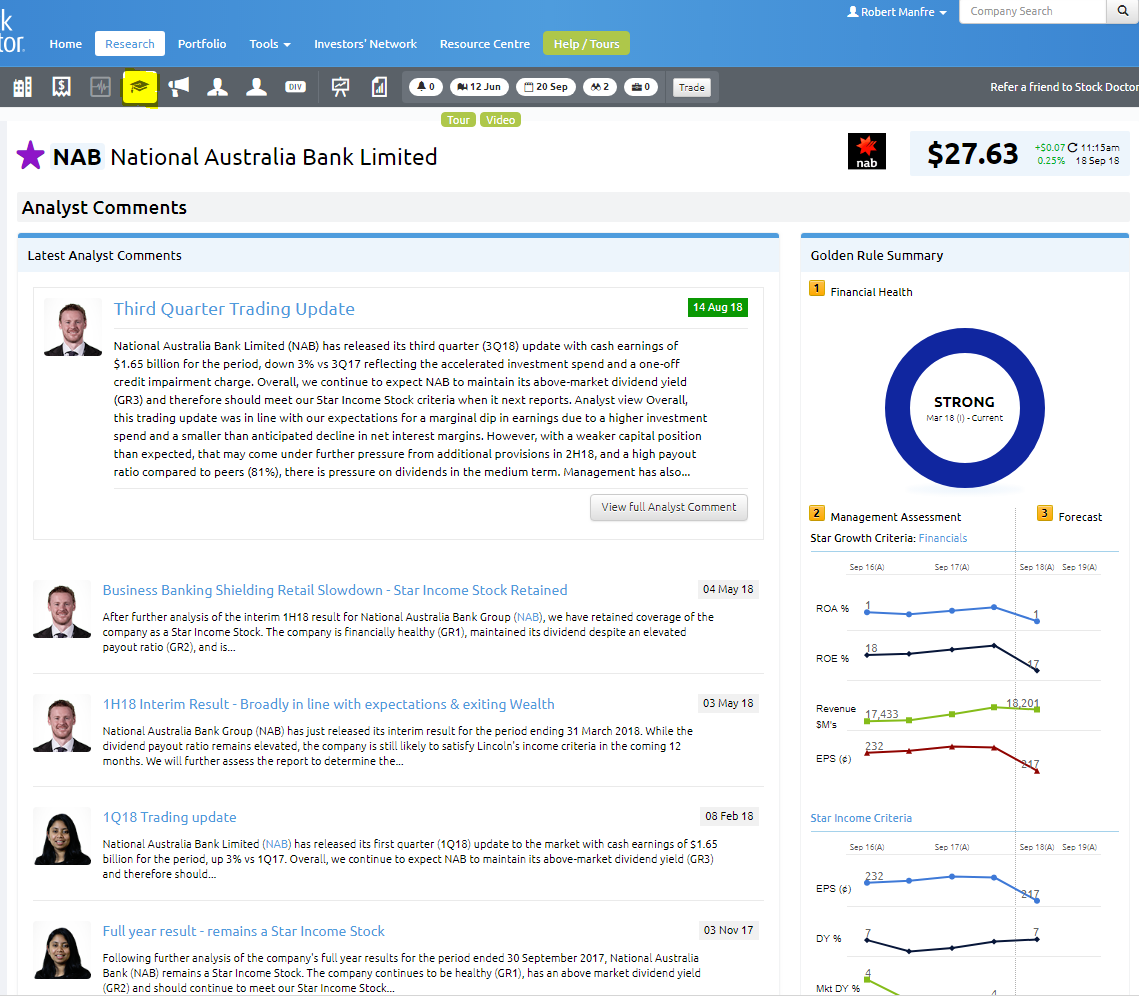Click analyst photo beside Third Quarter Trading Update
The height and width of the screenshot is (997, 1139).
73,327
